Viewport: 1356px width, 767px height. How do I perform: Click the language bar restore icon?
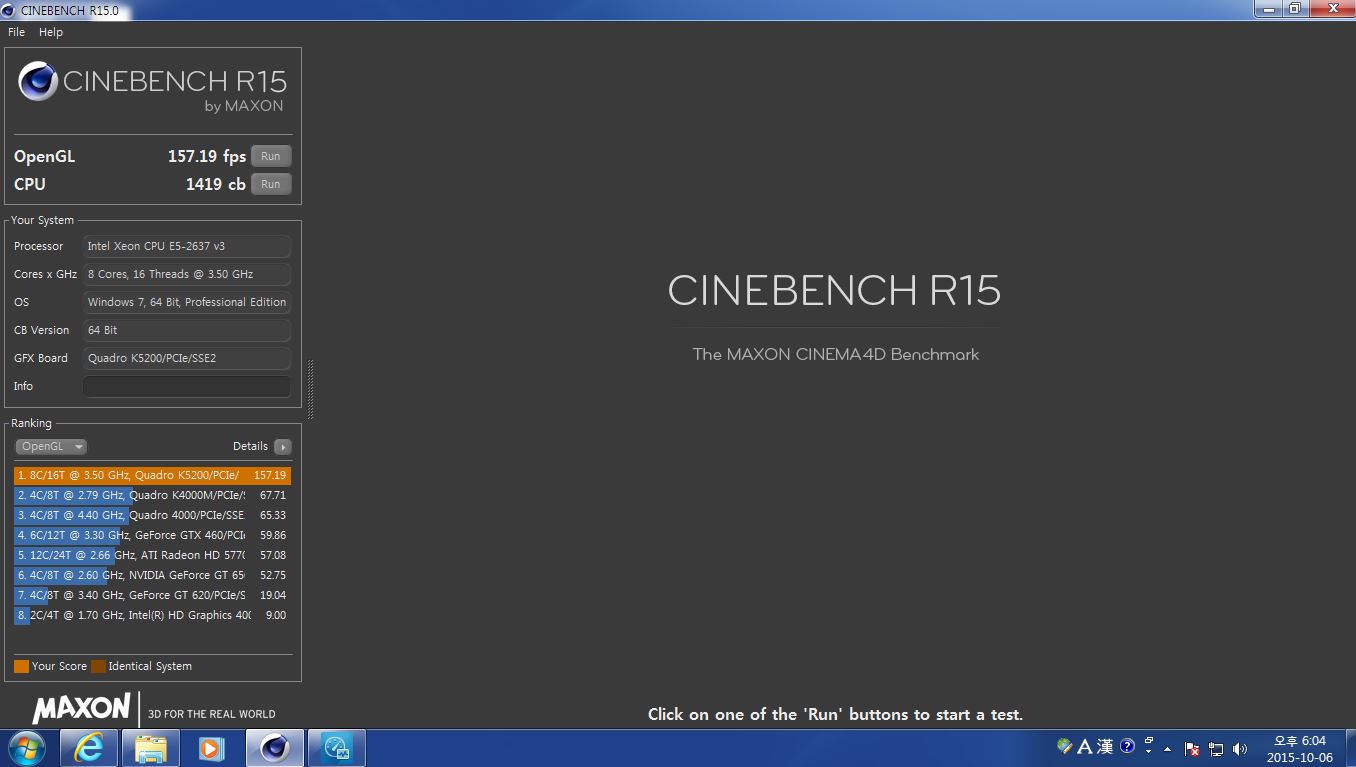click(x=1149, y=741)
